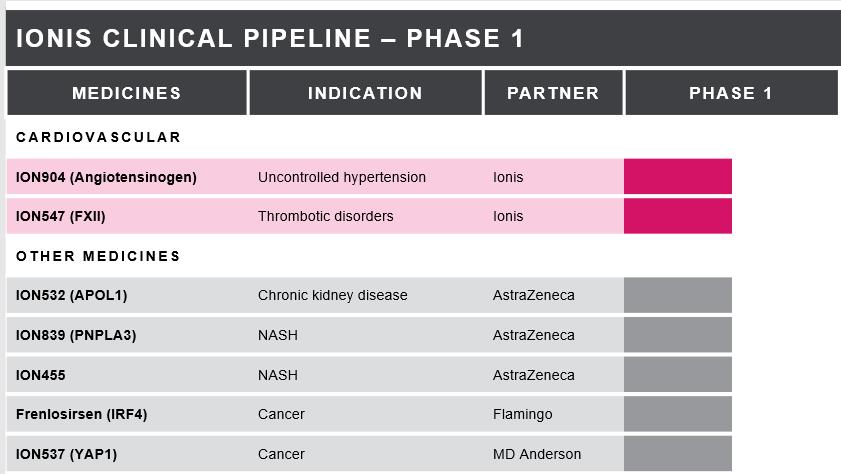
Task: Click the MD Anderson partner cell
Action: click(537, 454)
